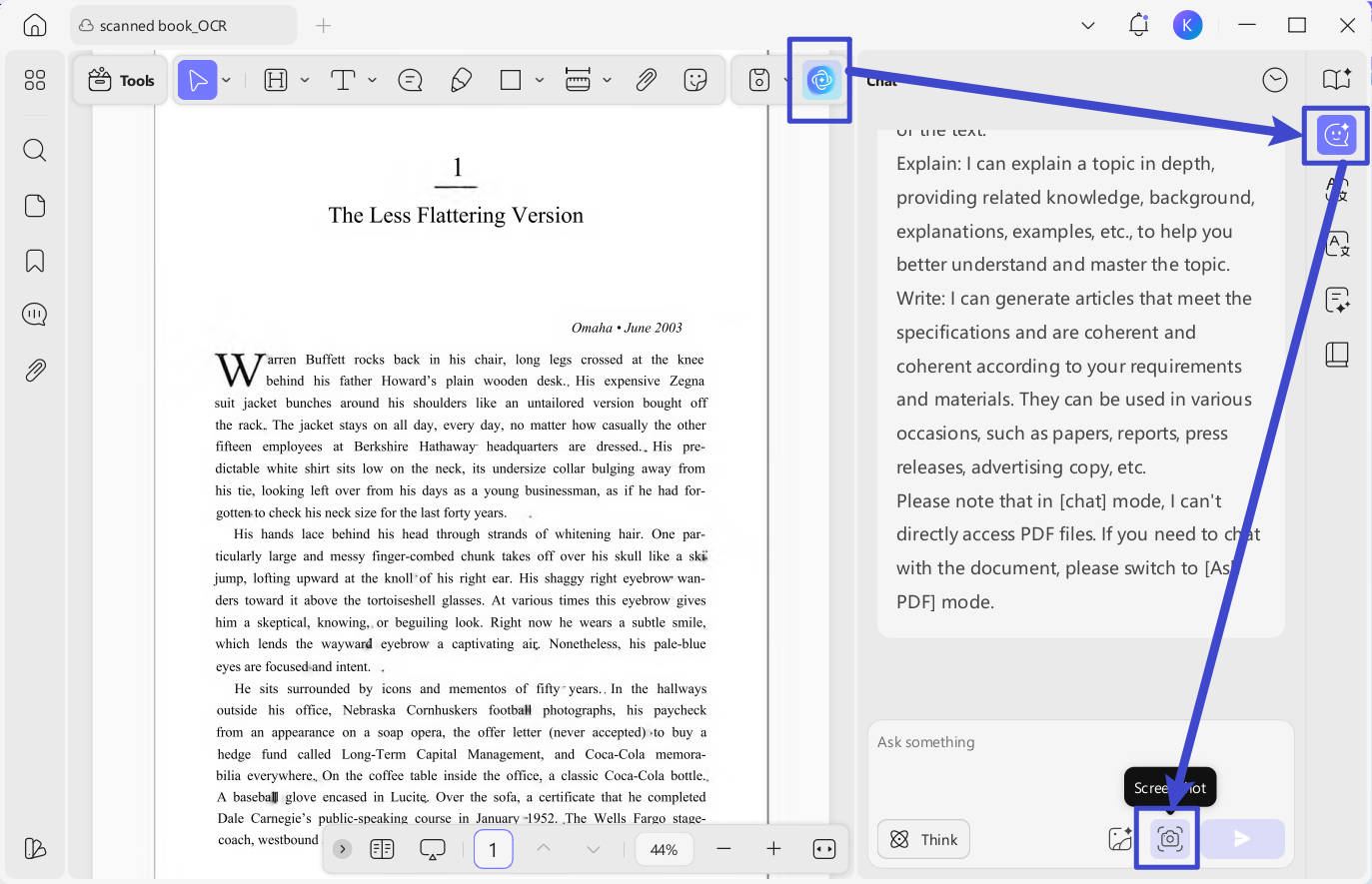
Task: Click the attachment paperclip toolbar icon
Action: [646, 80]
